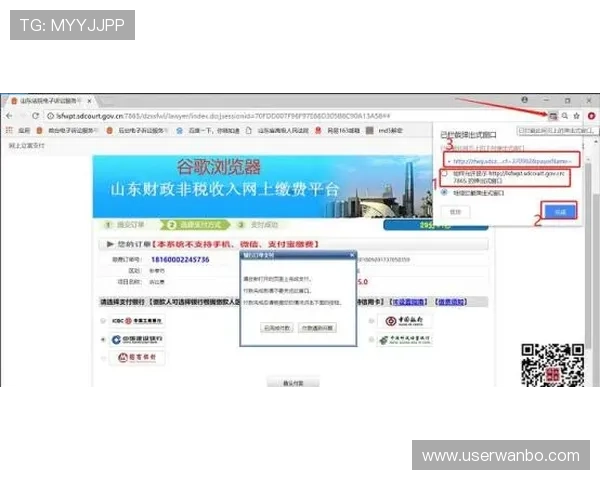Click the site info icon before the URL
The height and width of the screenshot is (480, 600).
[x=50, y=116]
